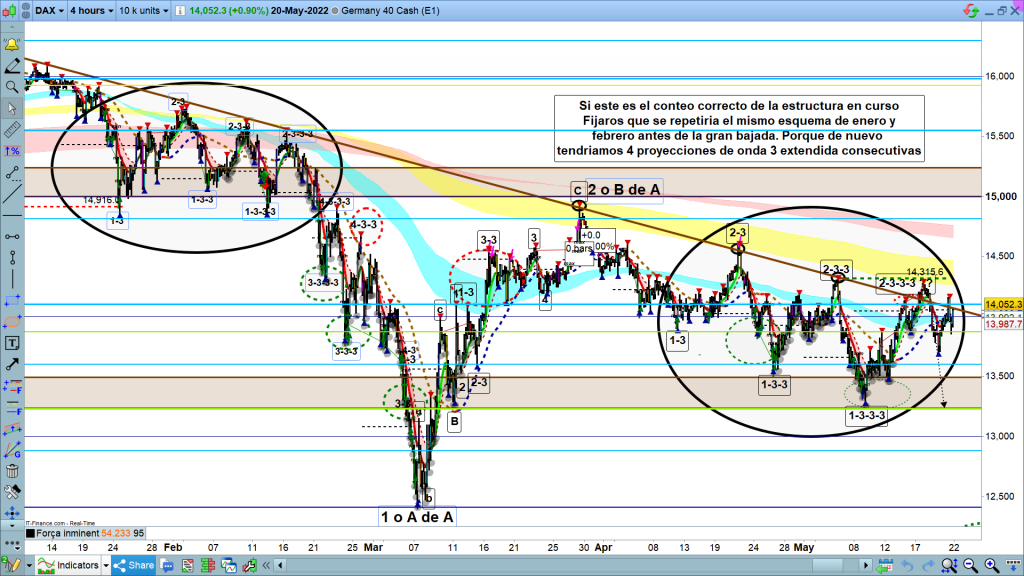The image size is (1024, 576).
Task: Open the DAX instrument dropdown
Action: [50, 11]
